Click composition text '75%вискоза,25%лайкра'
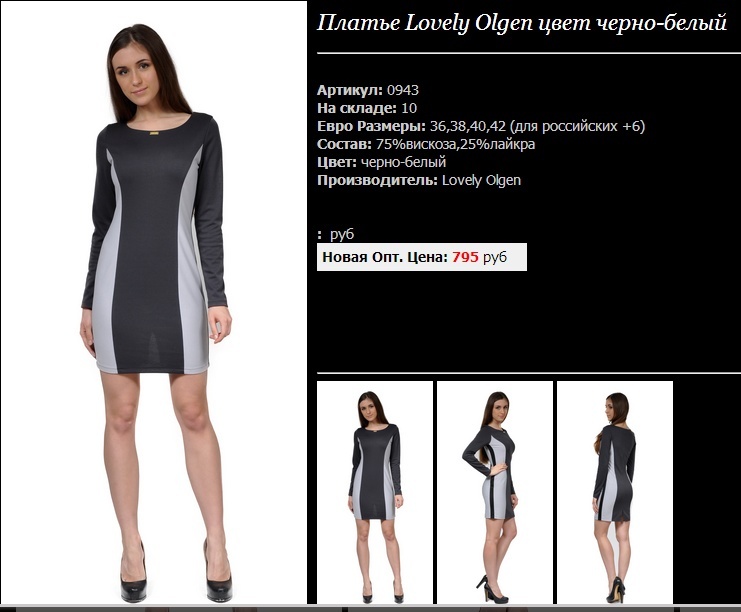 (455, 144)
